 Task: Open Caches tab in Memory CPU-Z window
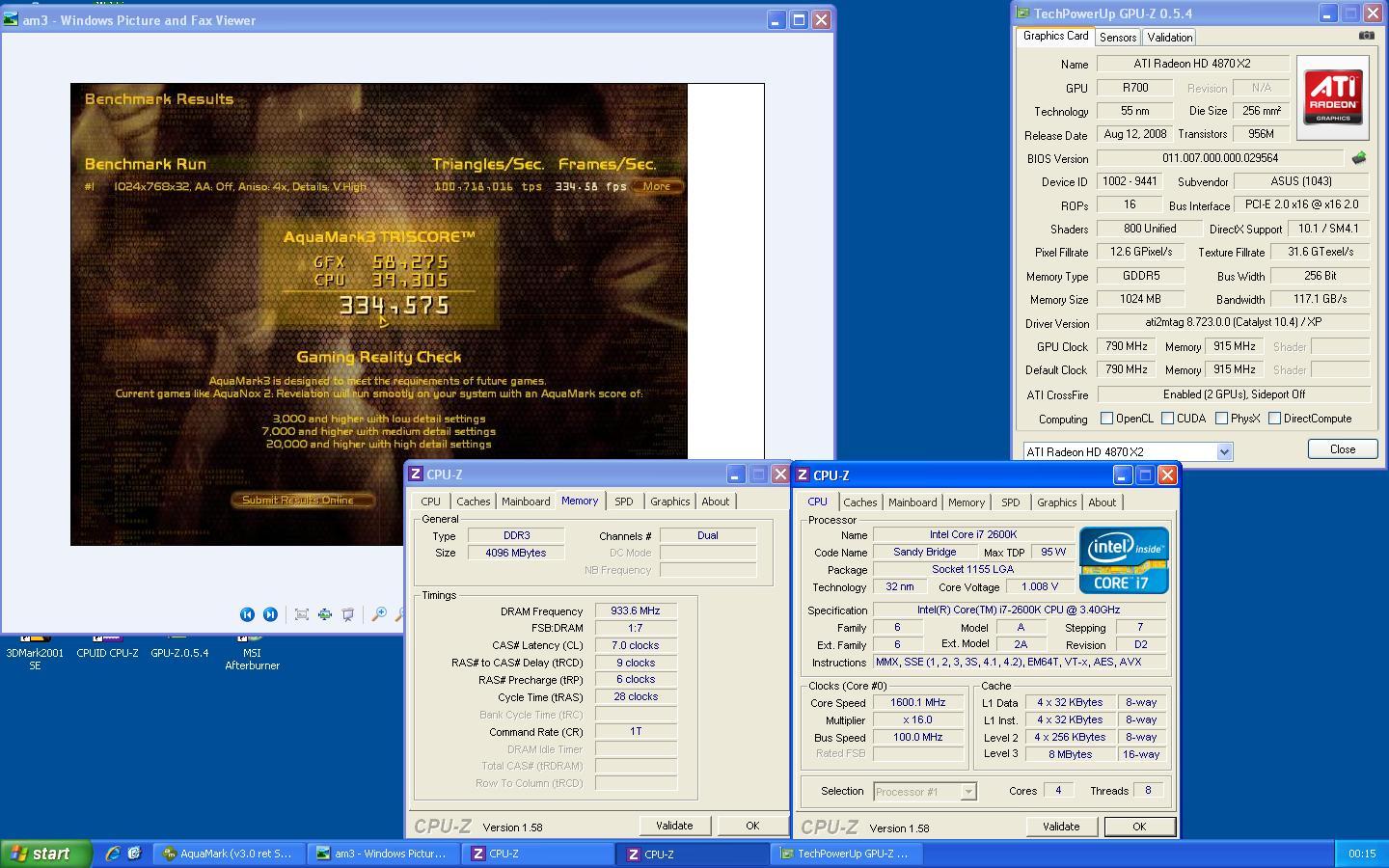(x=473, y=502)
